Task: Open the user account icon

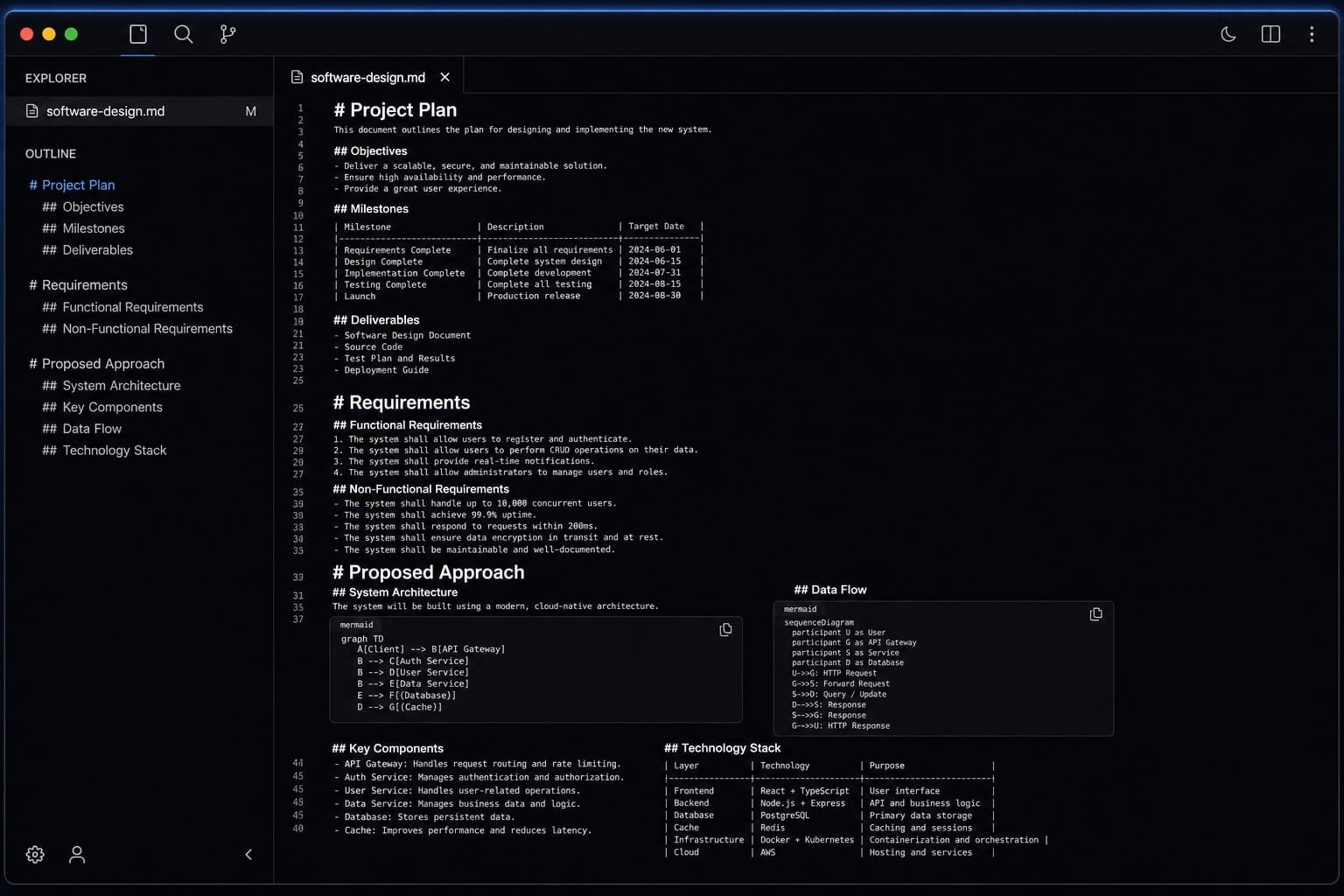Action: [77, 854]
